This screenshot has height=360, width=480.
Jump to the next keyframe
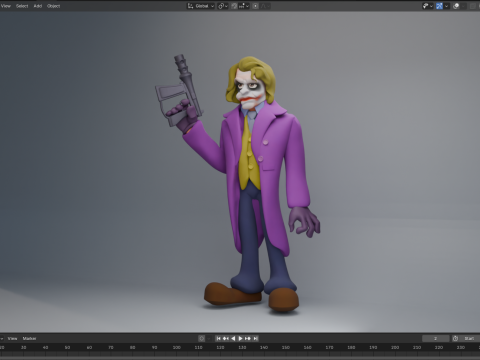(x=248, y=338)
